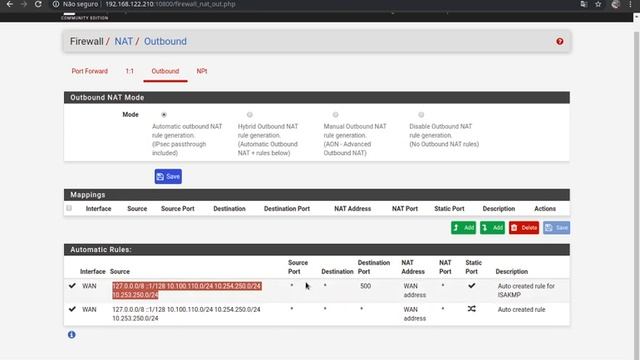Image resolution: width=640 pixels, height=360 pixels.
Task: Open the translate page icon in address bar
Action: tap(584, 4)
